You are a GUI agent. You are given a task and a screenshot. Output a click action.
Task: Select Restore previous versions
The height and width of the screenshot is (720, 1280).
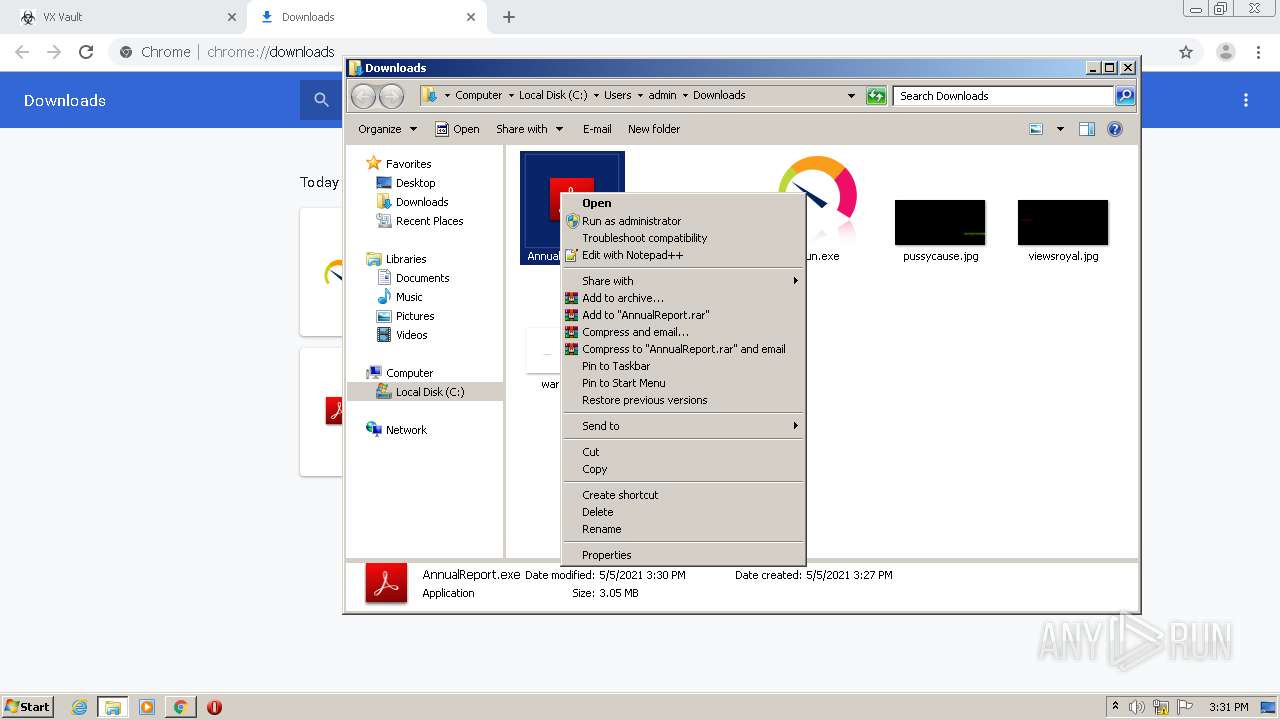click(683, 400)
